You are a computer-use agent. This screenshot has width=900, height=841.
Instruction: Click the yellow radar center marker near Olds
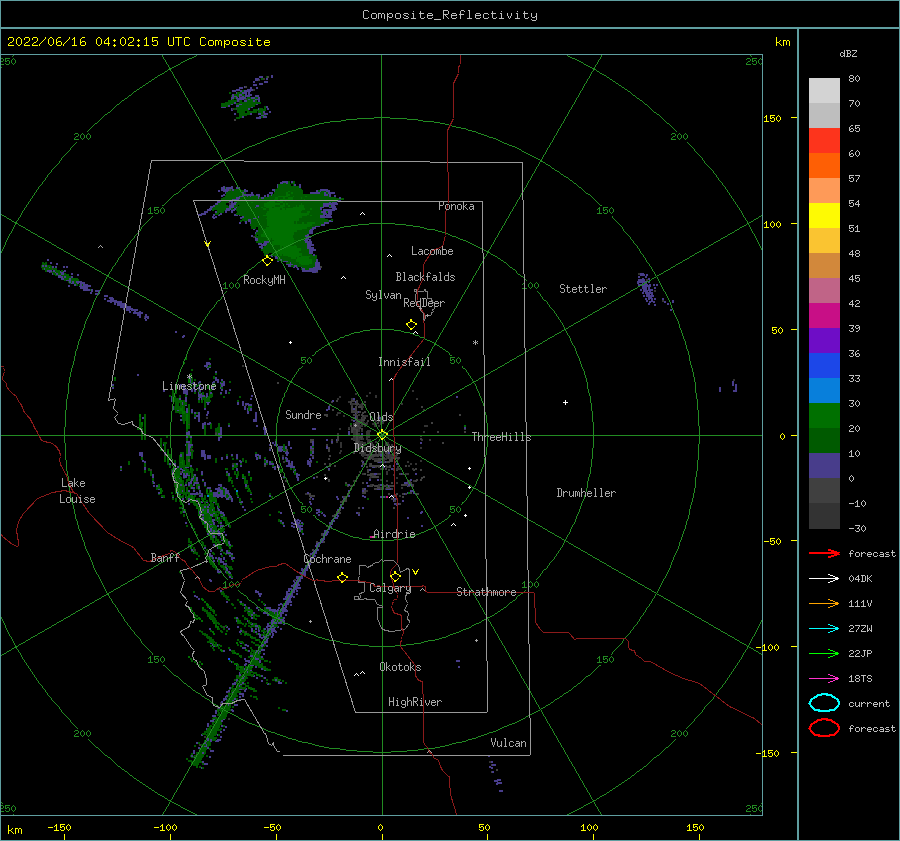(x=382, y=435)
